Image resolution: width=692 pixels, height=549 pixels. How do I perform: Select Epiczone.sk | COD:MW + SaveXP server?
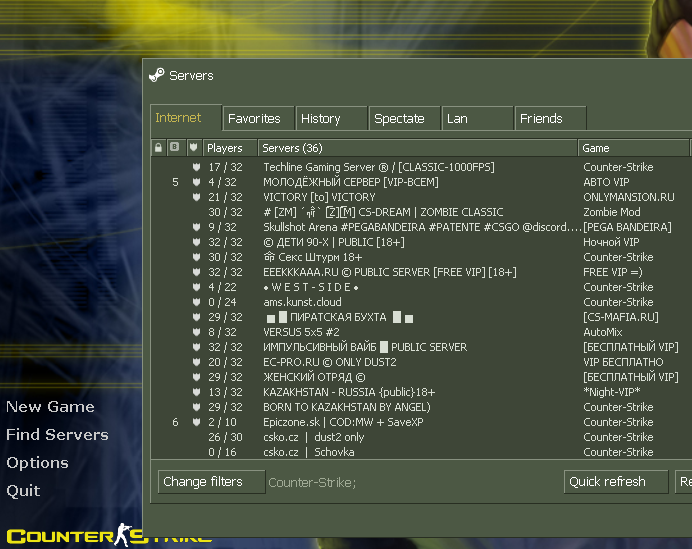(421, 422)
